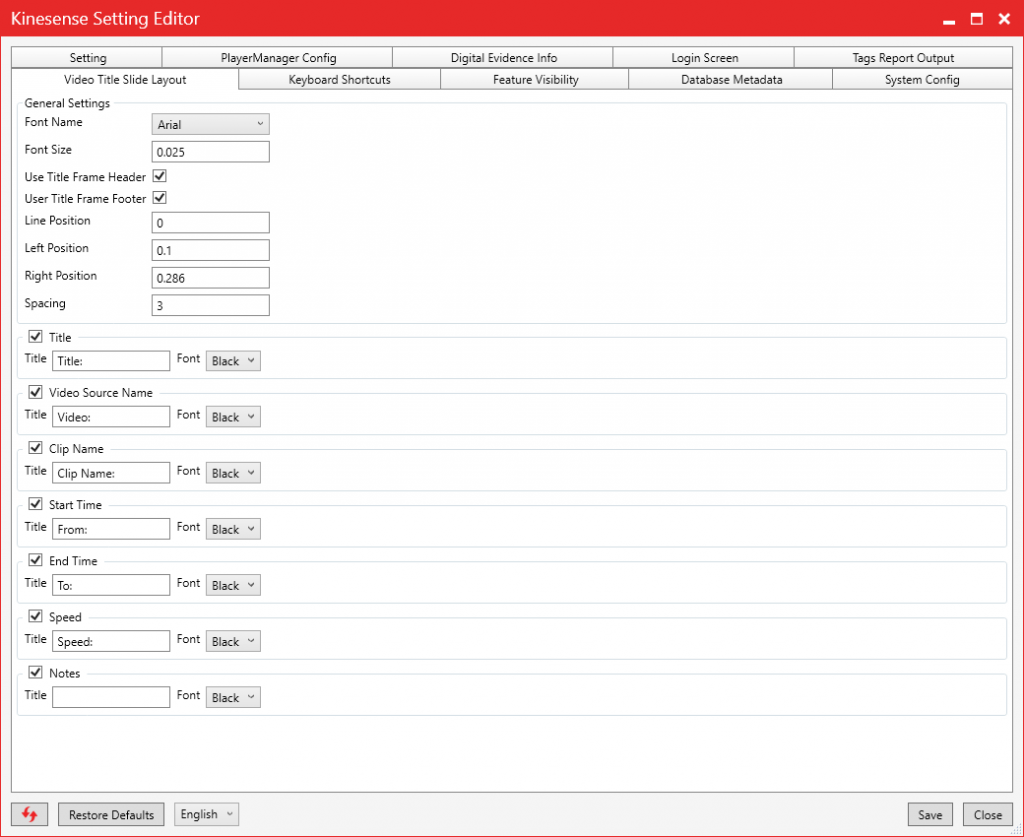Switch to PlayerManager Config tab
The height and width of the screenshot is (837, 1024).
pos(278,57)
